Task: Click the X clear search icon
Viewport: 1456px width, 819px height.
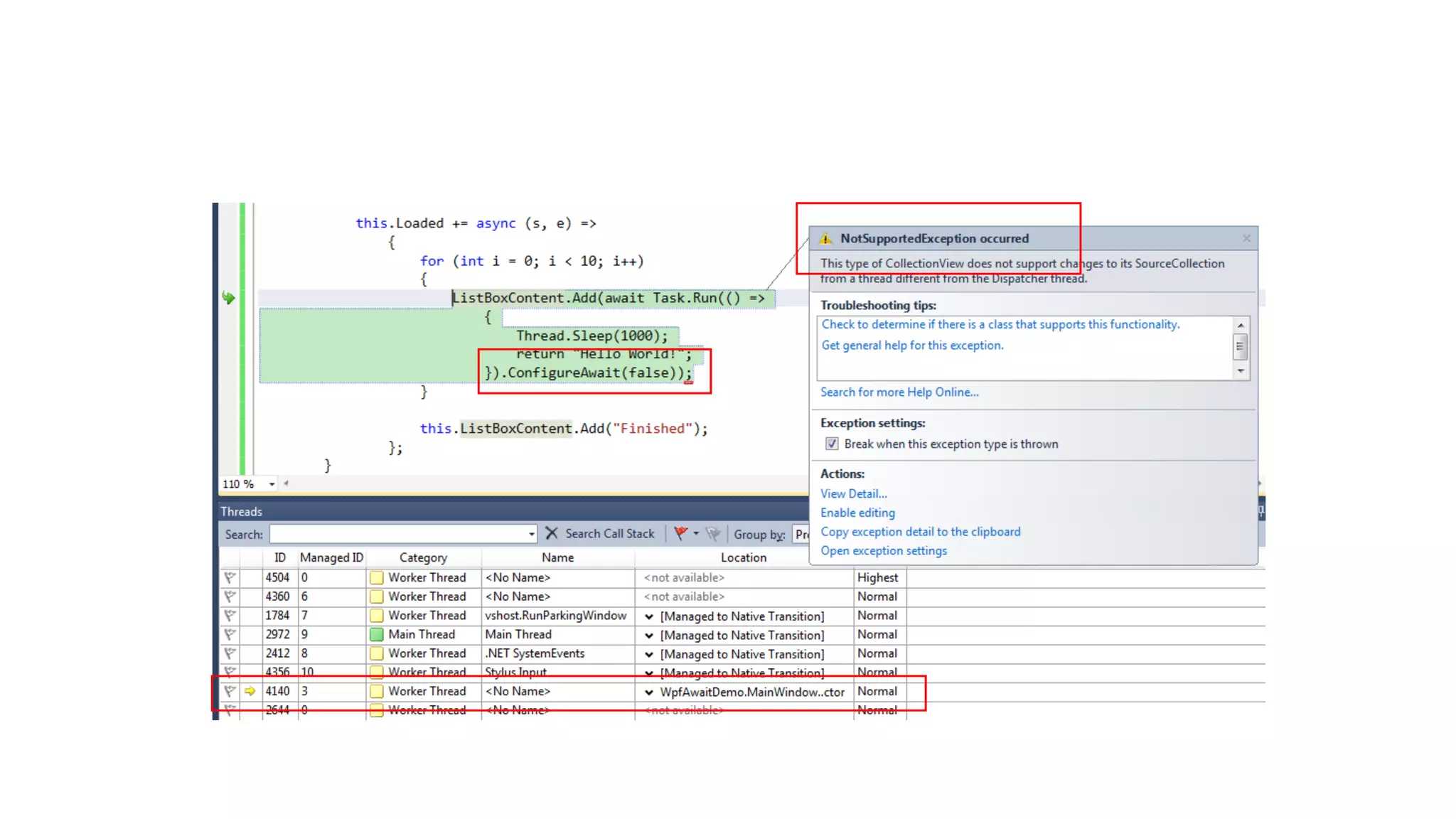Action: [552, 533]
